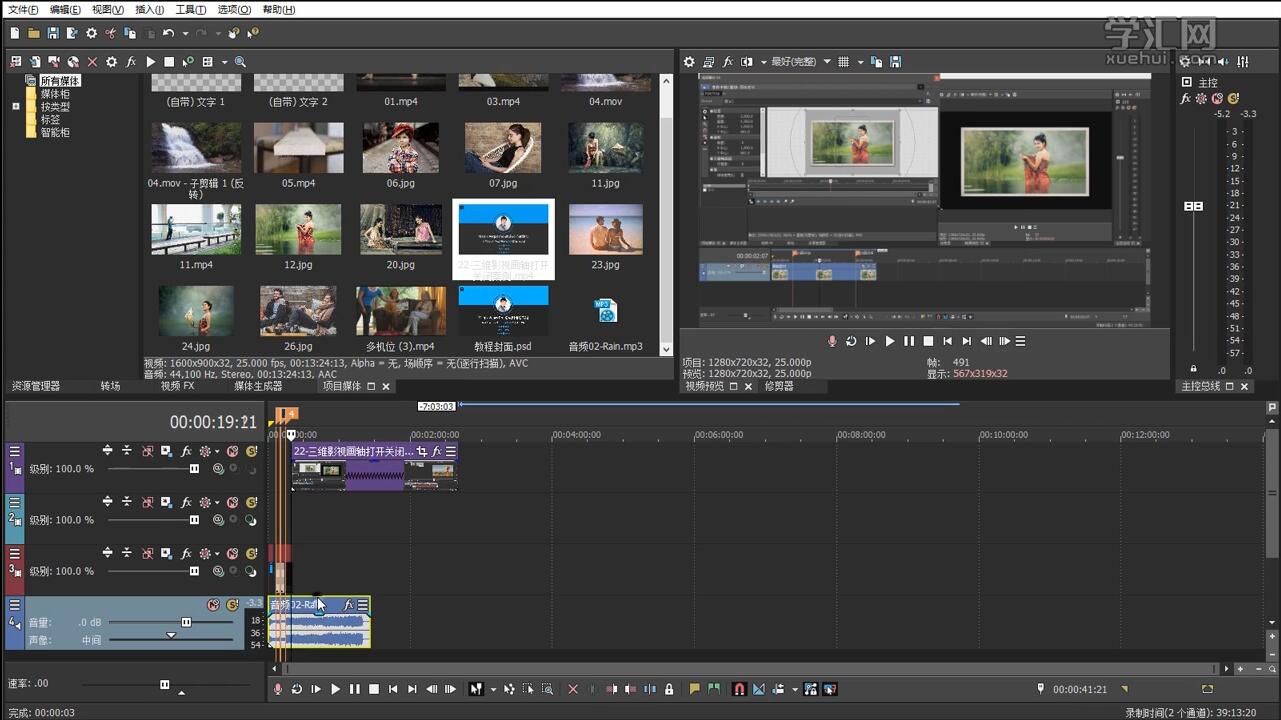Mute video track 1

click(232, 452)
